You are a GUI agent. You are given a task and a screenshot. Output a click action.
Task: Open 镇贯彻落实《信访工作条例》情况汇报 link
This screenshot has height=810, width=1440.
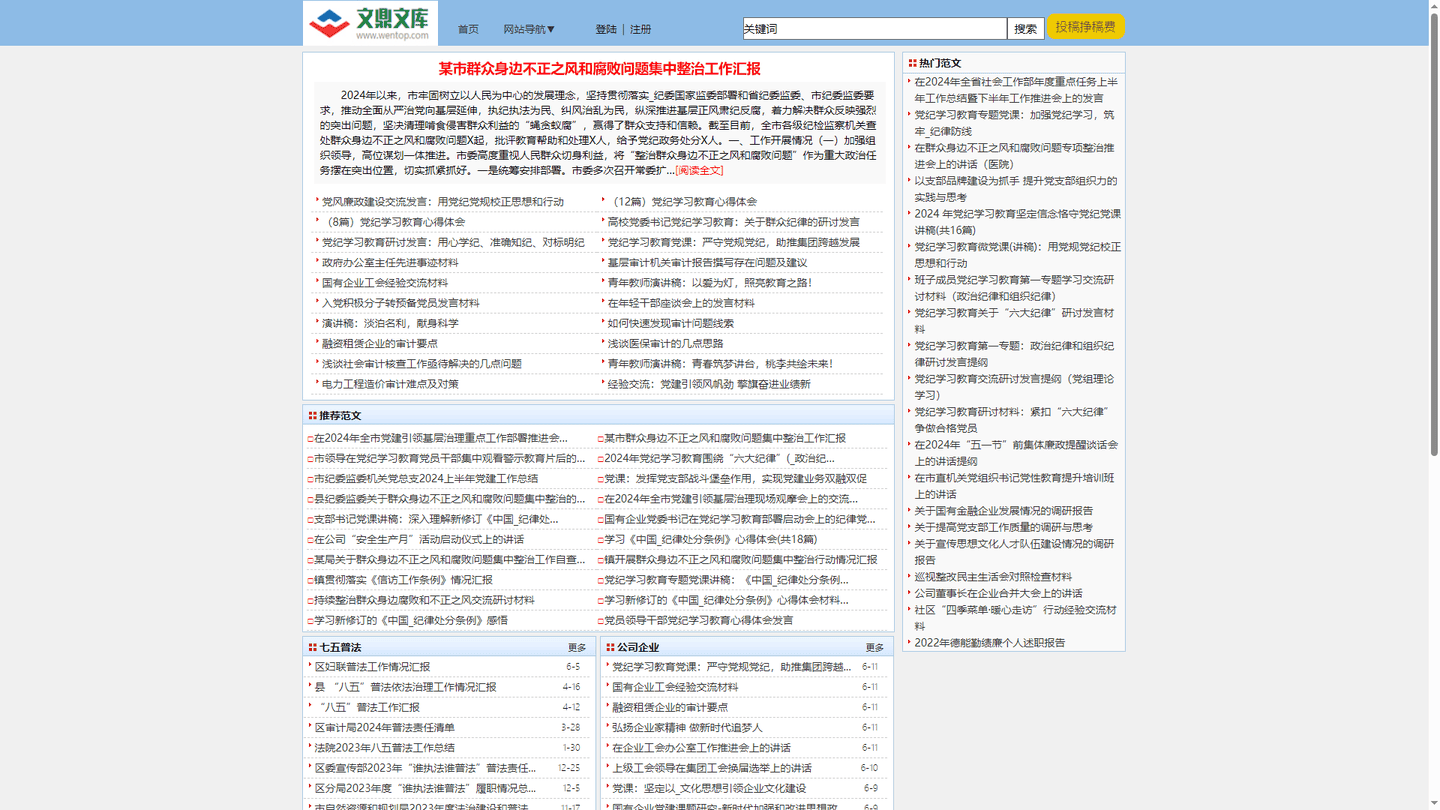pos(403,580)
